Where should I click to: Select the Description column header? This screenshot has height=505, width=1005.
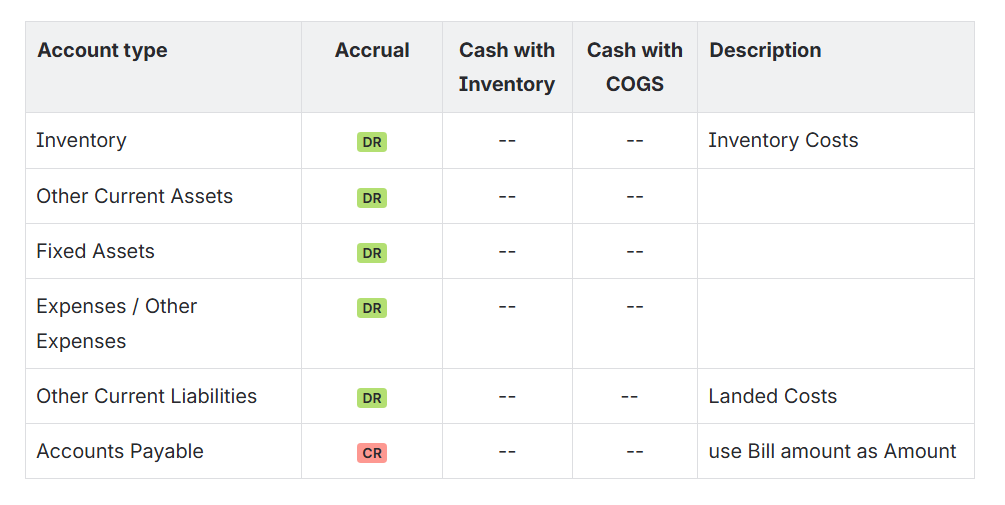click(765, 50)
